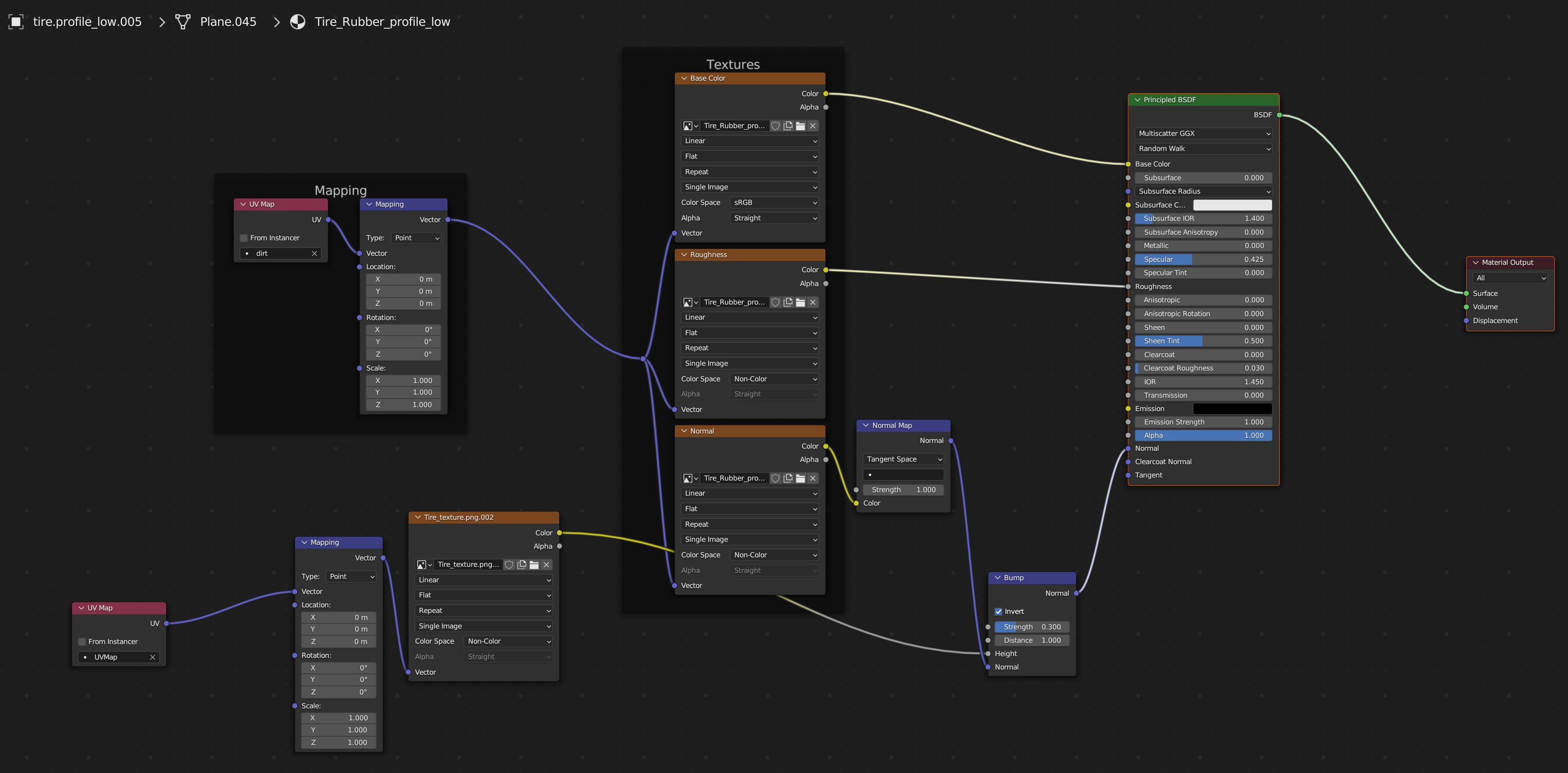Viewport: 1568px width, 773px height.
Task: Click the material sphere breadcrumb icon
Action: click(x=298, y=22)
